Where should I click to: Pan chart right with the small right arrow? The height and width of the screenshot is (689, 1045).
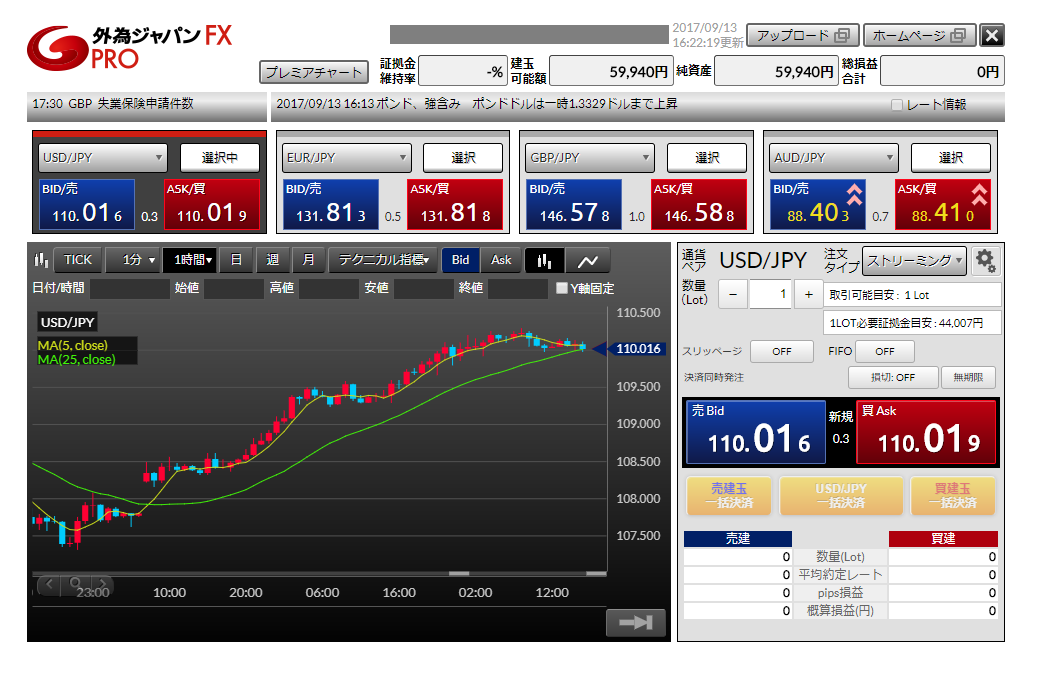tap(102, 584)
